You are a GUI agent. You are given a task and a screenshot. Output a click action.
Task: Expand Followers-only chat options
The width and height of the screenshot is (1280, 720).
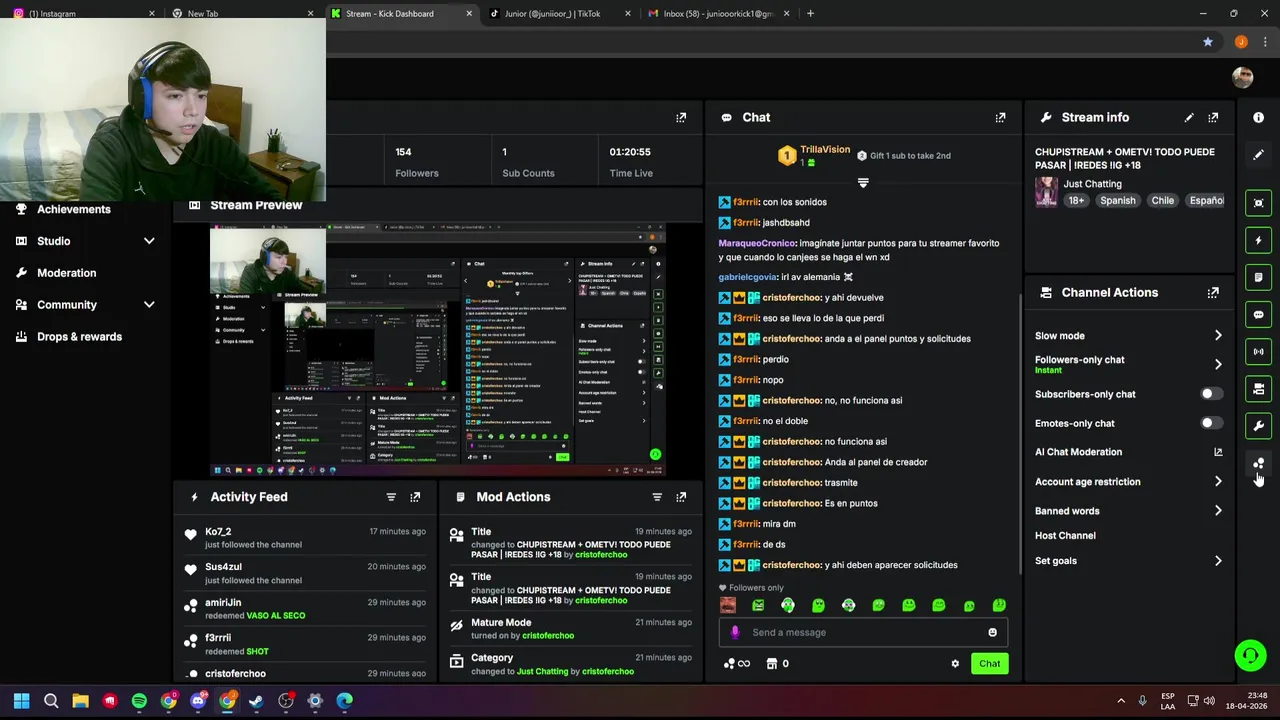[1218, 364]
